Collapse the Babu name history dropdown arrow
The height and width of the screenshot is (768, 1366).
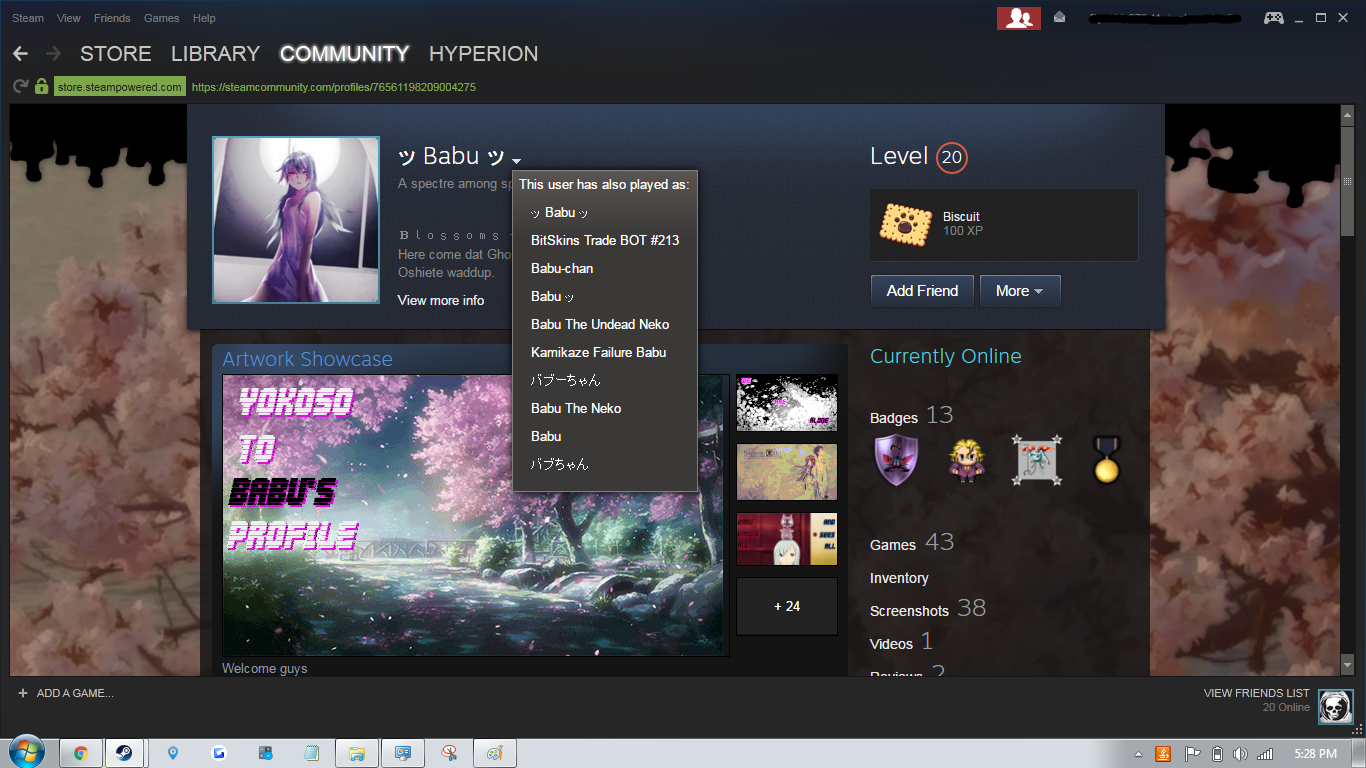[x=517, y=160]
